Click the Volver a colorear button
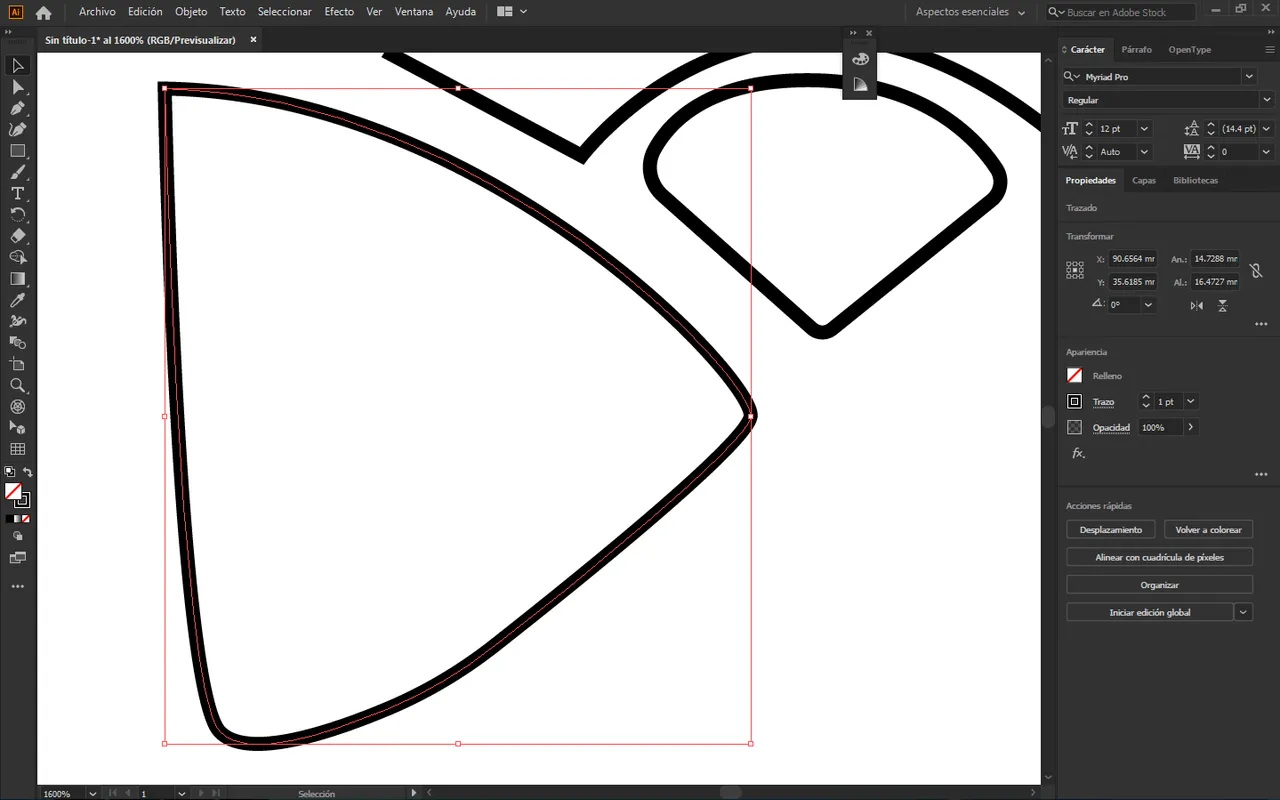The width and height of the screenshot is (1280, 800). (1208, 530)
